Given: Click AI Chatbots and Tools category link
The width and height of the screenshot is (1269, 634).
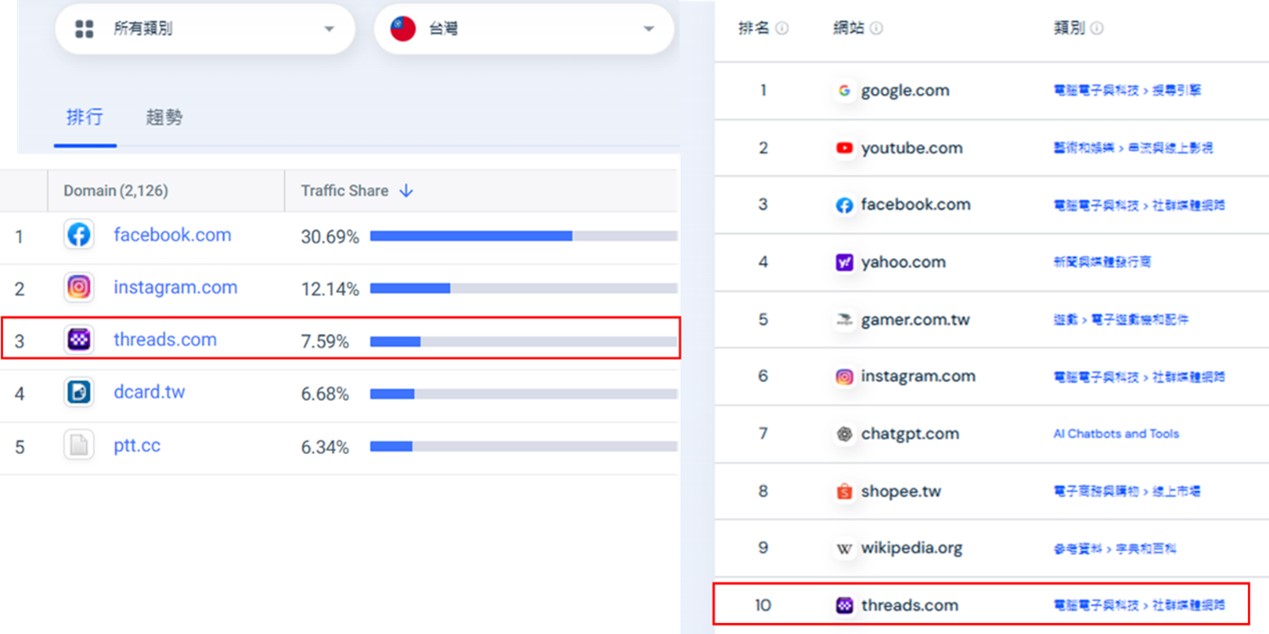Looking at the screenshot, I should click(1116, 434).
